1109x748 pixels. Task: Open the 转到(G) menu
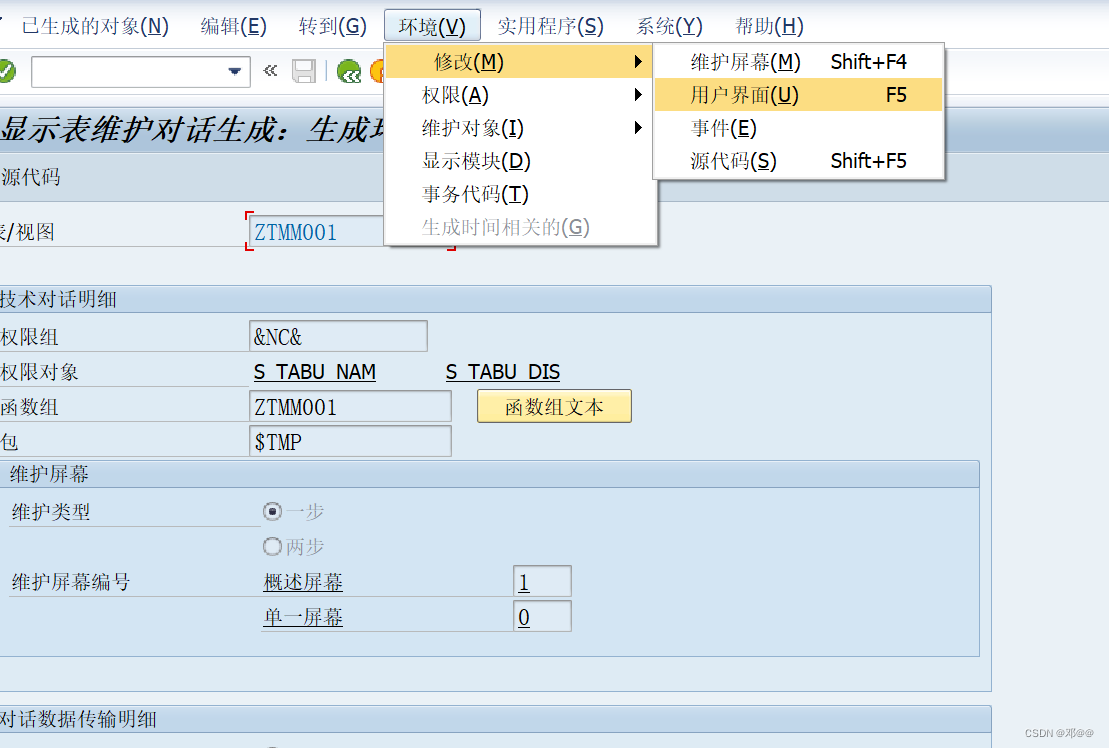click(x=332, y=26)
